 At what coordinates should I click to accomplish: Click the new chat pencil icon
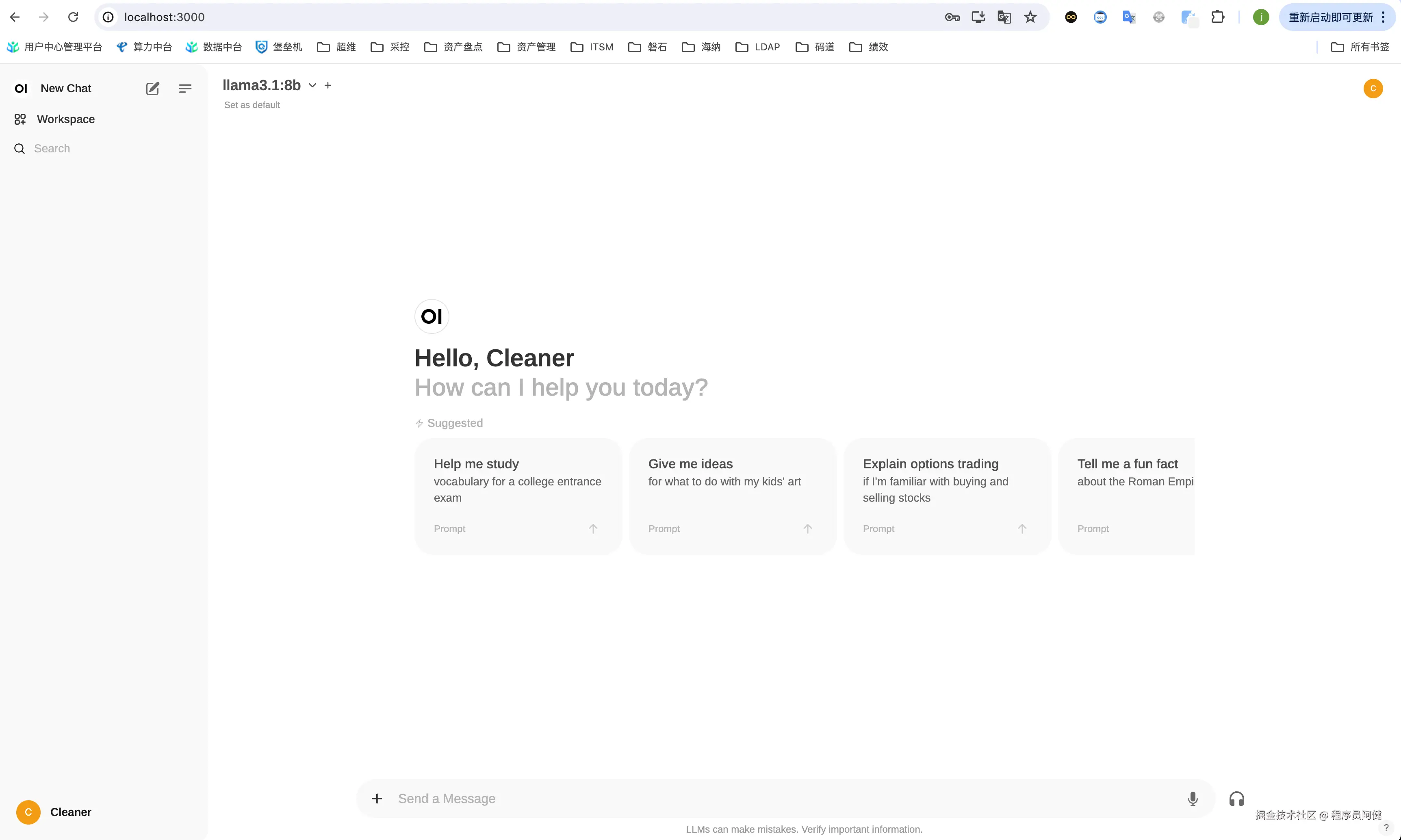pyautogui.click(x=152, y=88)
